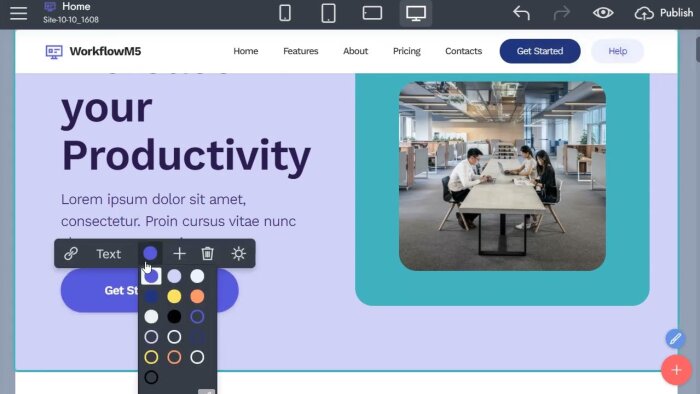The width and height of the screenshot is (700, 394).
Task: Select the office meeting image
Action: 502,176
